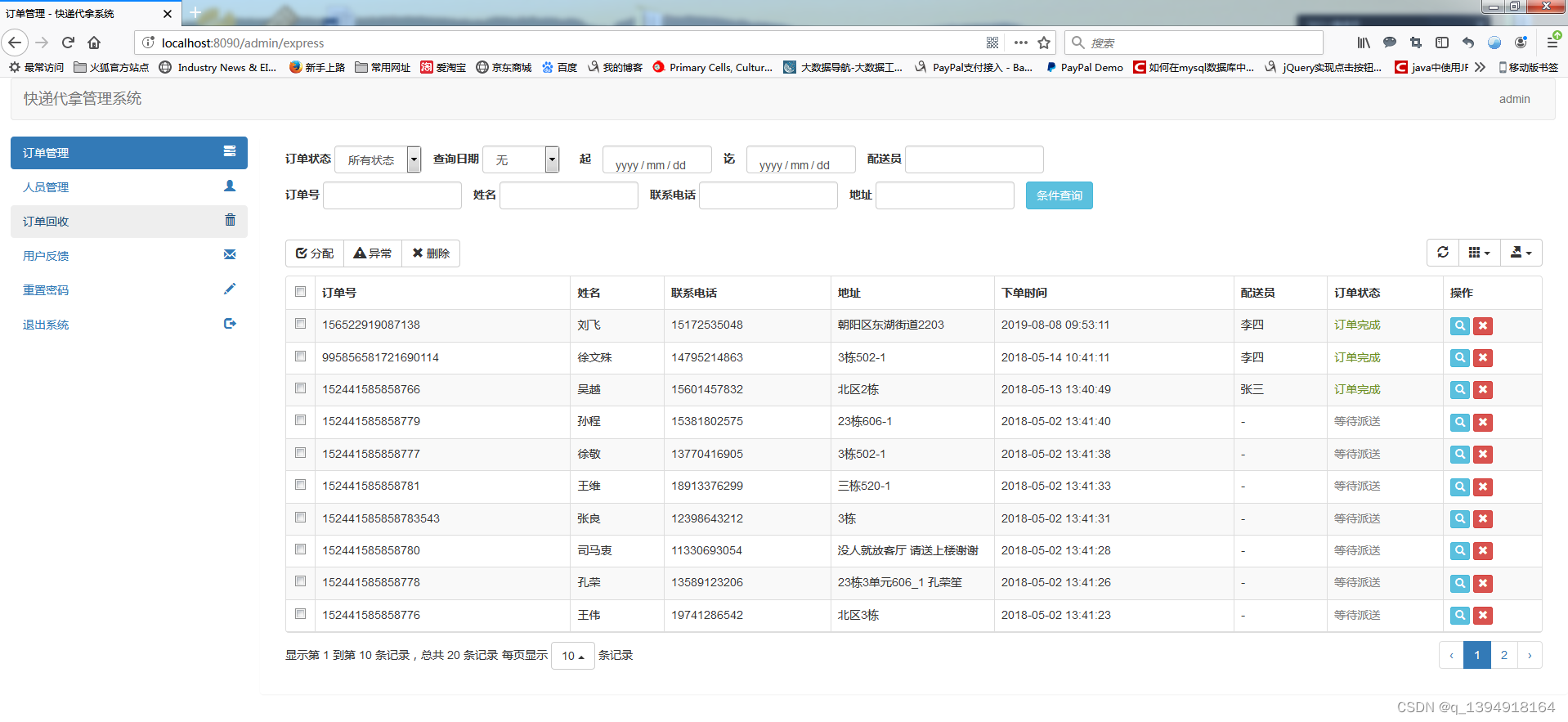Click the 起 start date field
This screenshot has width=1568, height=722.
pyautogui.click(x=657, y=159)
